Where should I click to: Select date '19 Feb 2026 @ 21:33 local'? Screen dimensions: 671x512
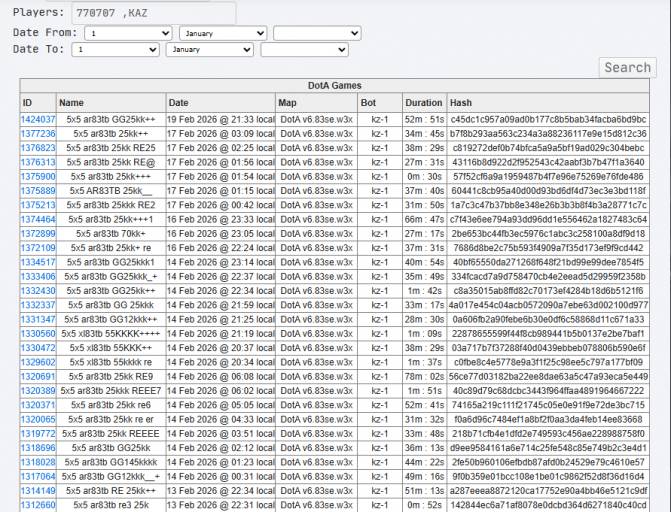[x=220, y=119]
